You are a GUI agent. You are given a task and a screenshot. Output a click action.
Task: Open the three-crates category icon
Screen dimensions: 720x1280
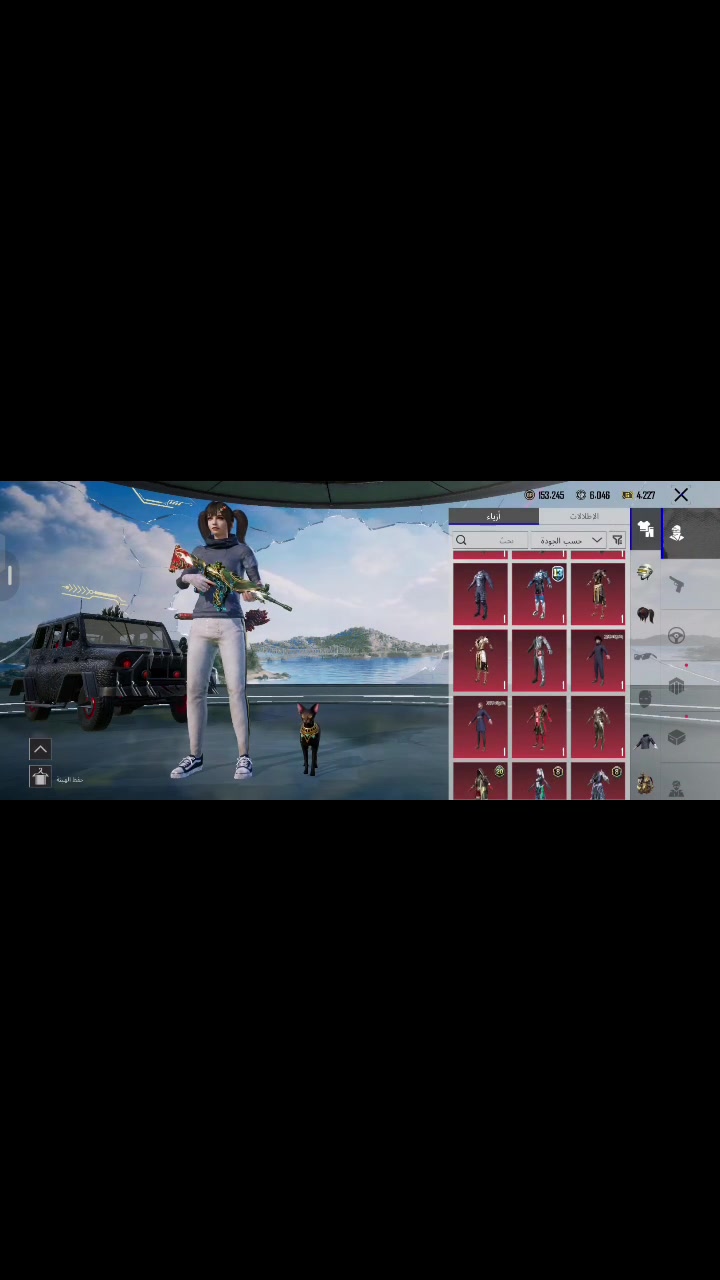click(x=677, y=686)
